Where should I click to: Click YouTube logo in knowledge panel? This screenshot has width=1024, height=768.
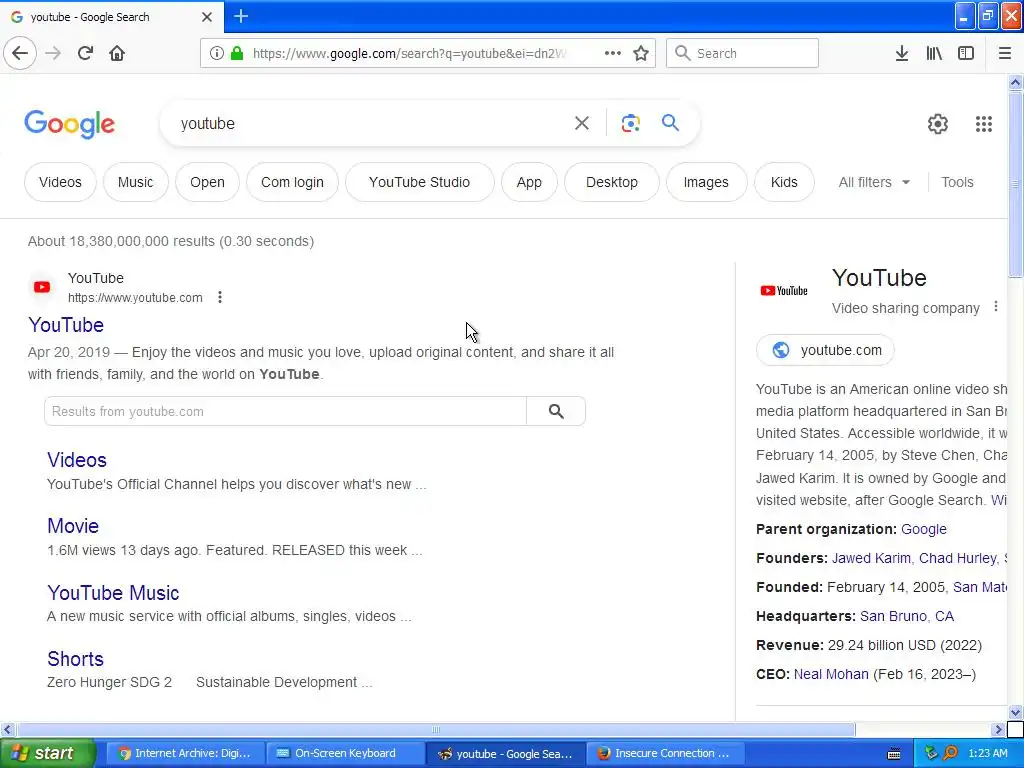[784, 291]
